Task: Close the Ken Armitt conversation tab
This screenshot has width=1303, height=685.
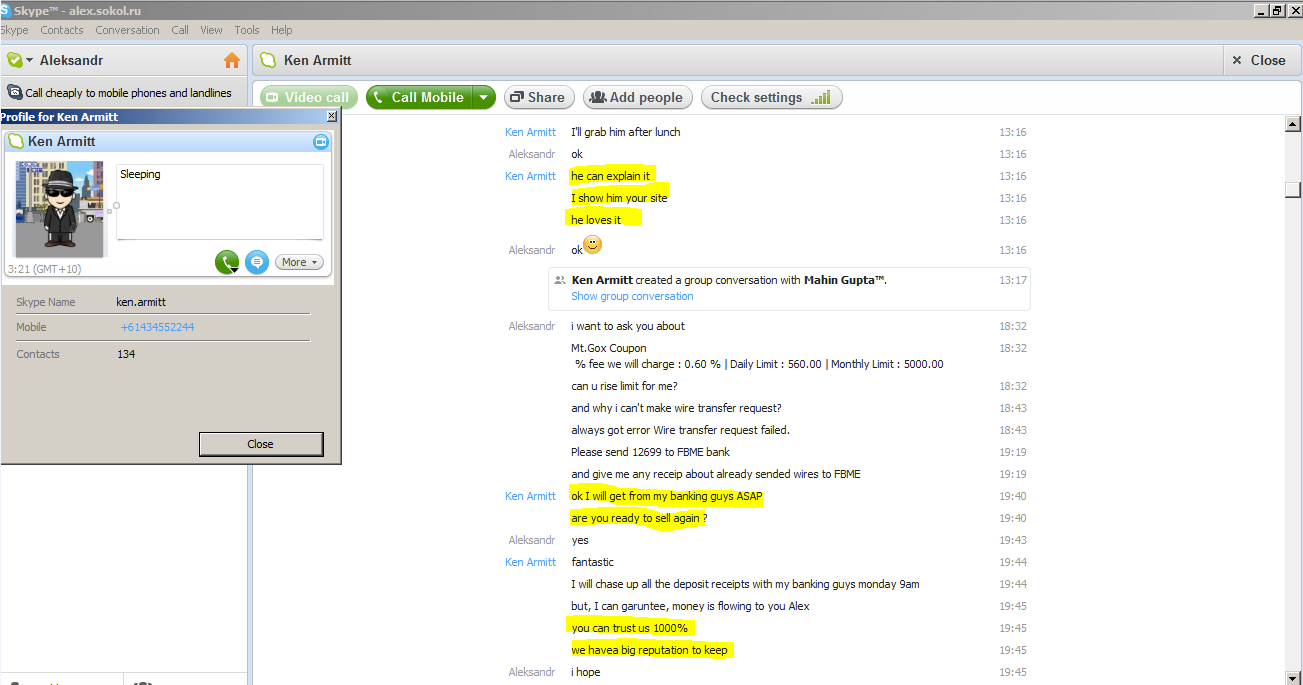Action: coord(1259,60)
